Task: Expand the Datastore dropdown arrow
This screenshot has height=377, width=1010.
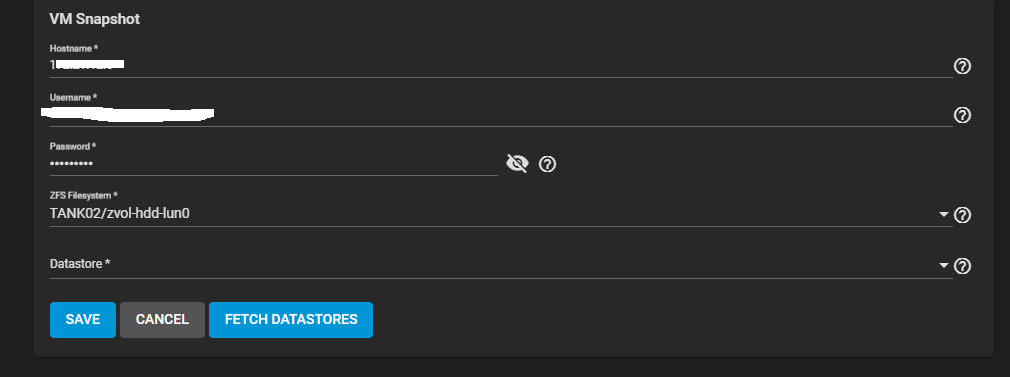Action: click(944, 266)
